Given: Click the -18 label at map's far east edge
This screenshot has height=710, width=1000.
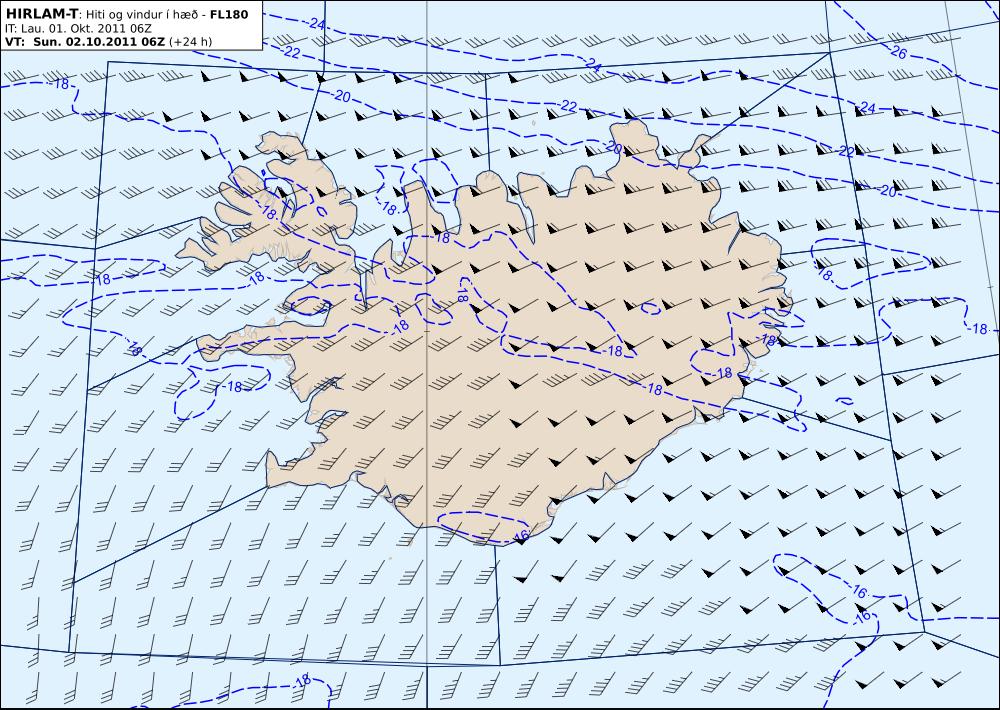Looking at the screenshot, I should click(x=978, y=329).
